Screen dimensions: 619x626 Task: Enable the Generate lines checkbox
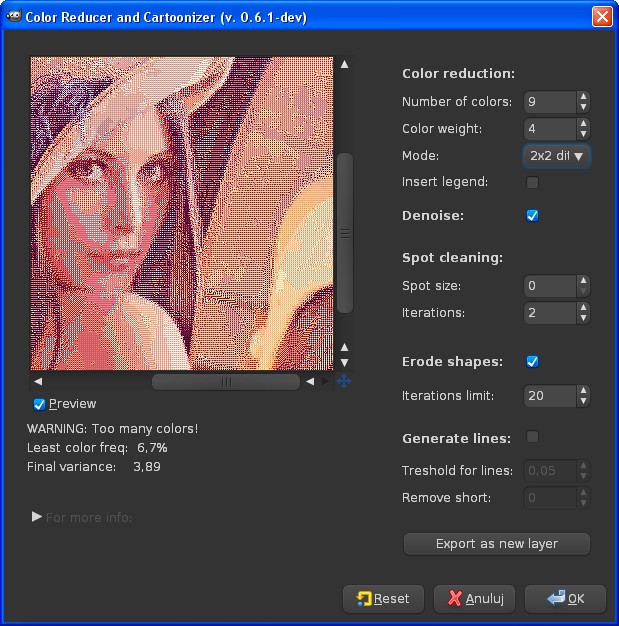[x=532, y=436]
